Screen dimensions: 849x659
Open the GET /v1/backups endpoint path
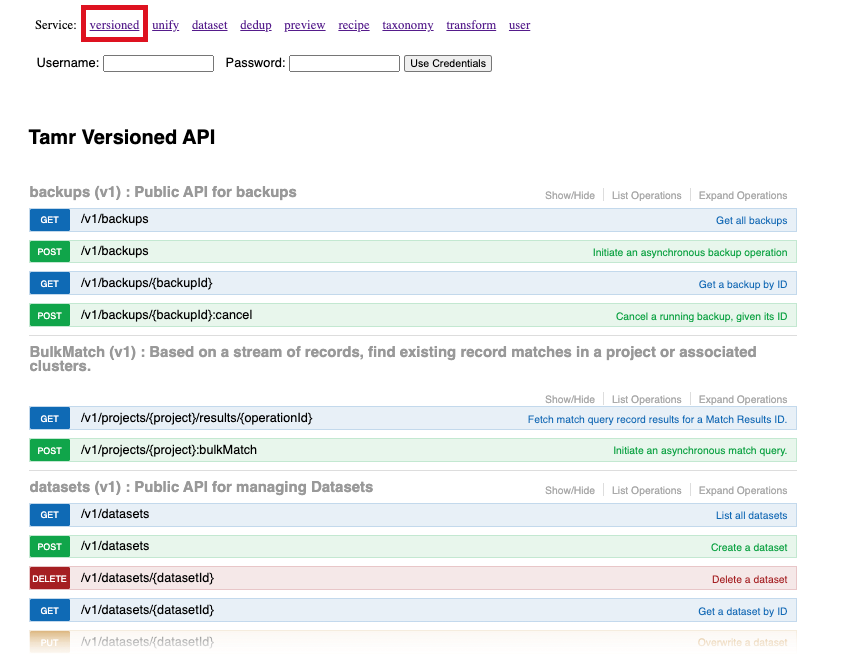114,219
